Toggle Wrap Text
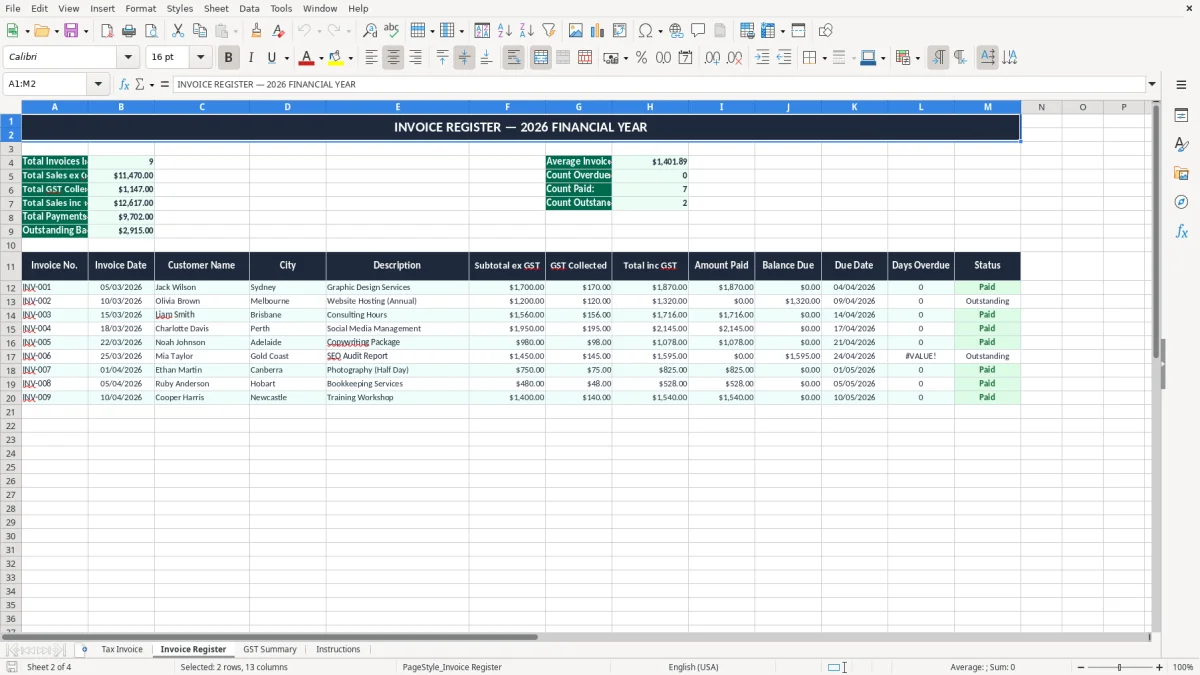This screenshot has width=1200, height=675. click(x=513, y=58)
